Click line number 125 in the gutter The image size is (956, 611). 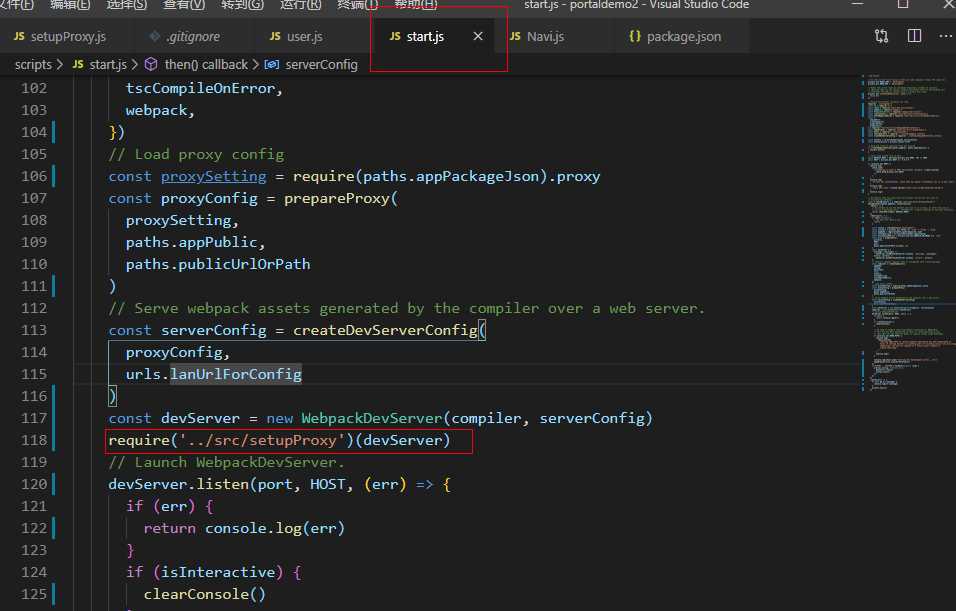[34, 594]
